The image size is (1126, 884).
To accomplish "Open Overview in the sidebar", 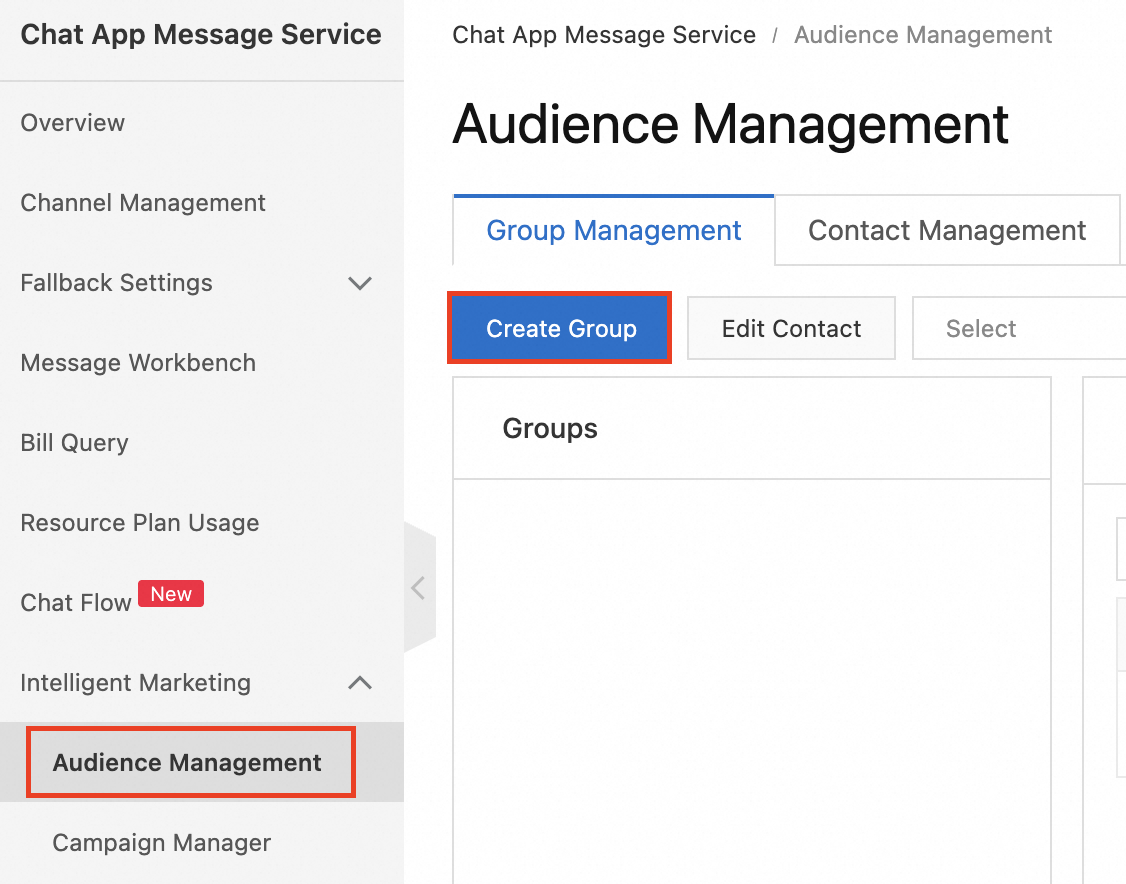I will click(x=73, y=123).
